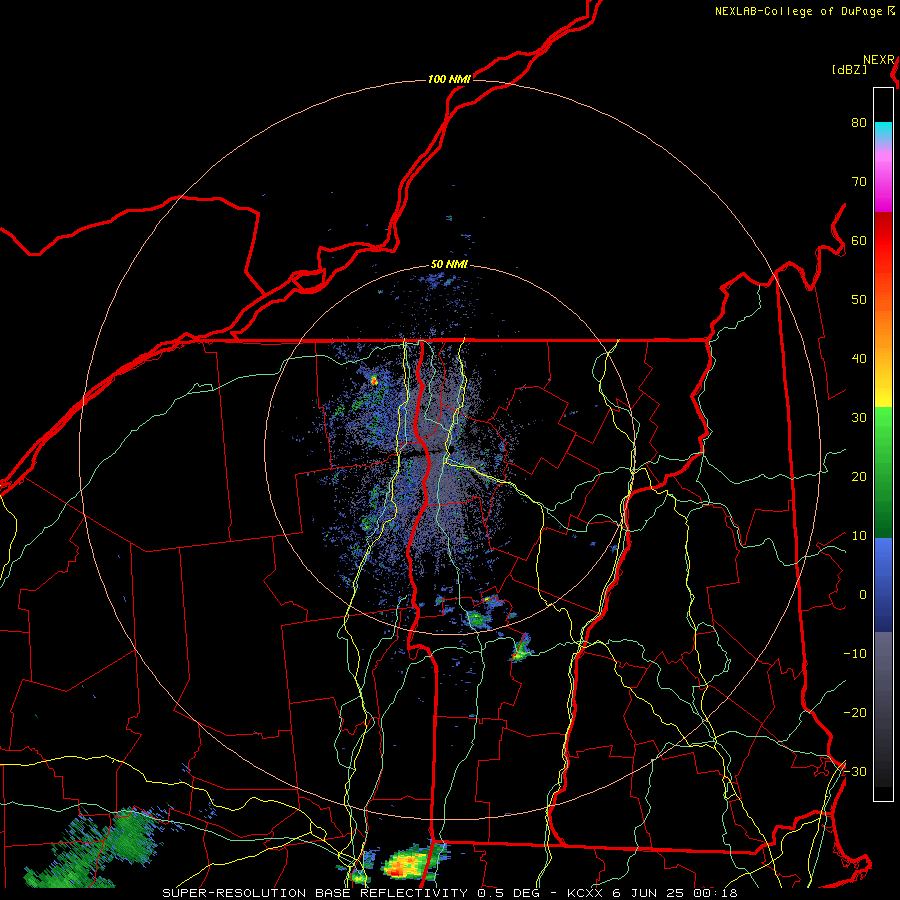The height and width of the screenshot is (900, 900).
Task: Click the 100 NMI range ring label
Action: click(x=449, y=79)
